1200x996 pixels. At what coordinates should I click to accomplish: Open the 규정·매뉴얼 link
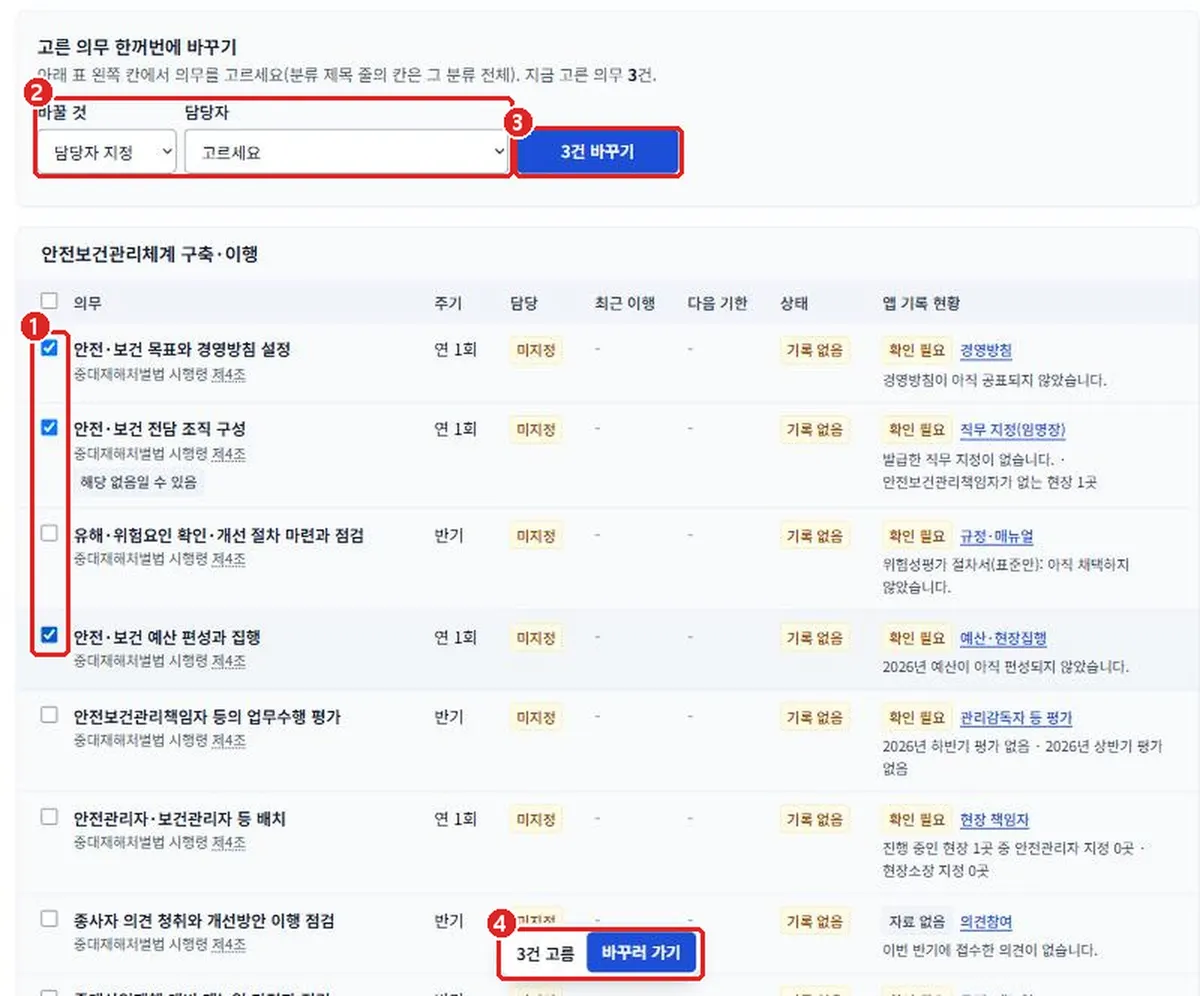996,537
